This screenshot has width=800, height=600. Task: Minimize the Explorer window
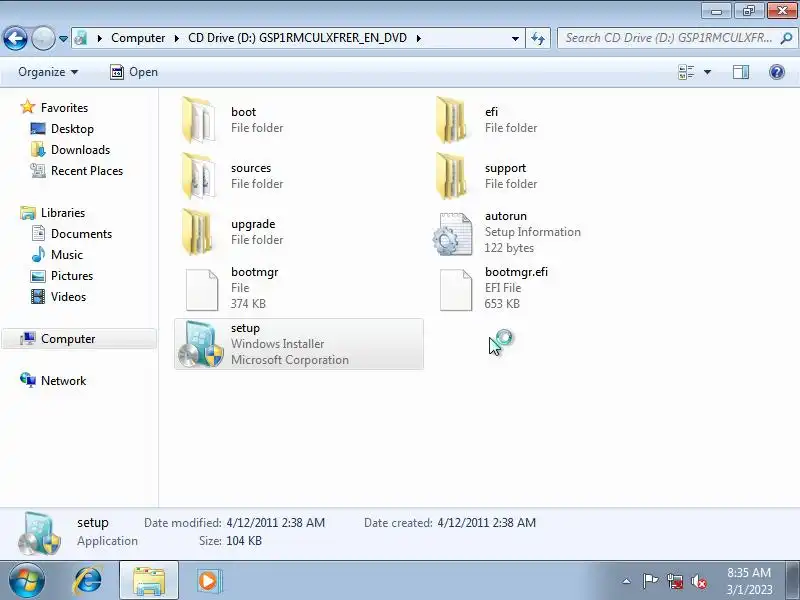point(716,11)
